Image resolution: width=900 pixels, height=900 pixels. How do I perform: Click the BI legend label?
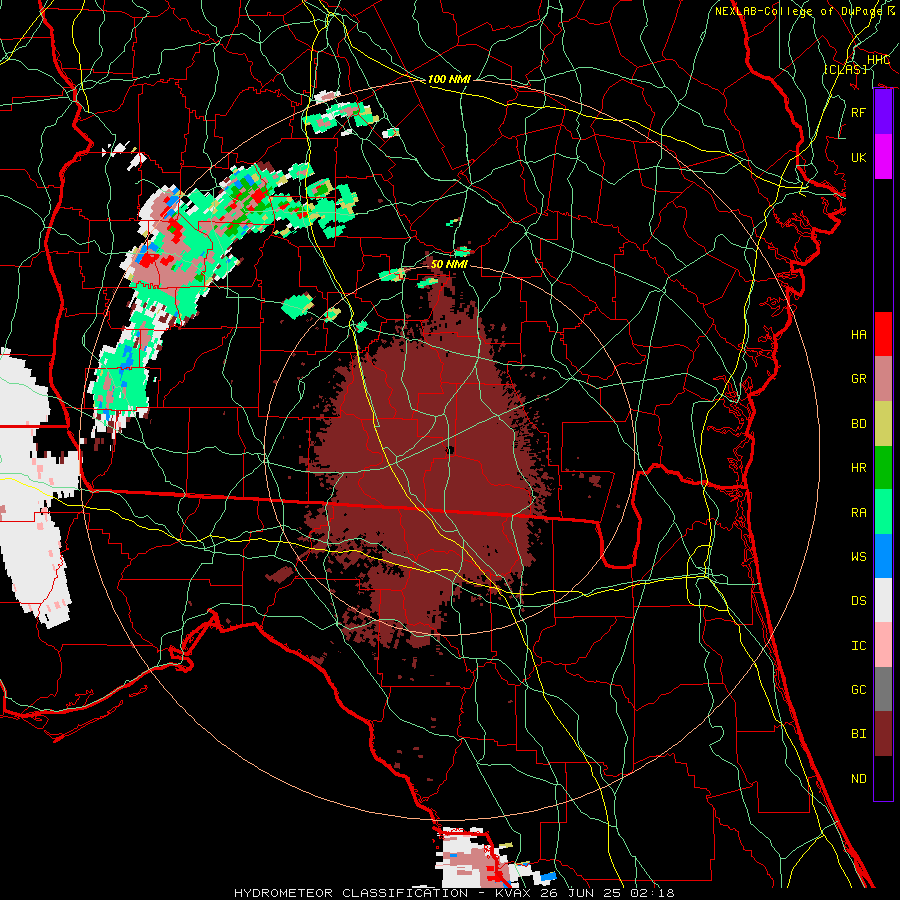click(x=858, y=734)
